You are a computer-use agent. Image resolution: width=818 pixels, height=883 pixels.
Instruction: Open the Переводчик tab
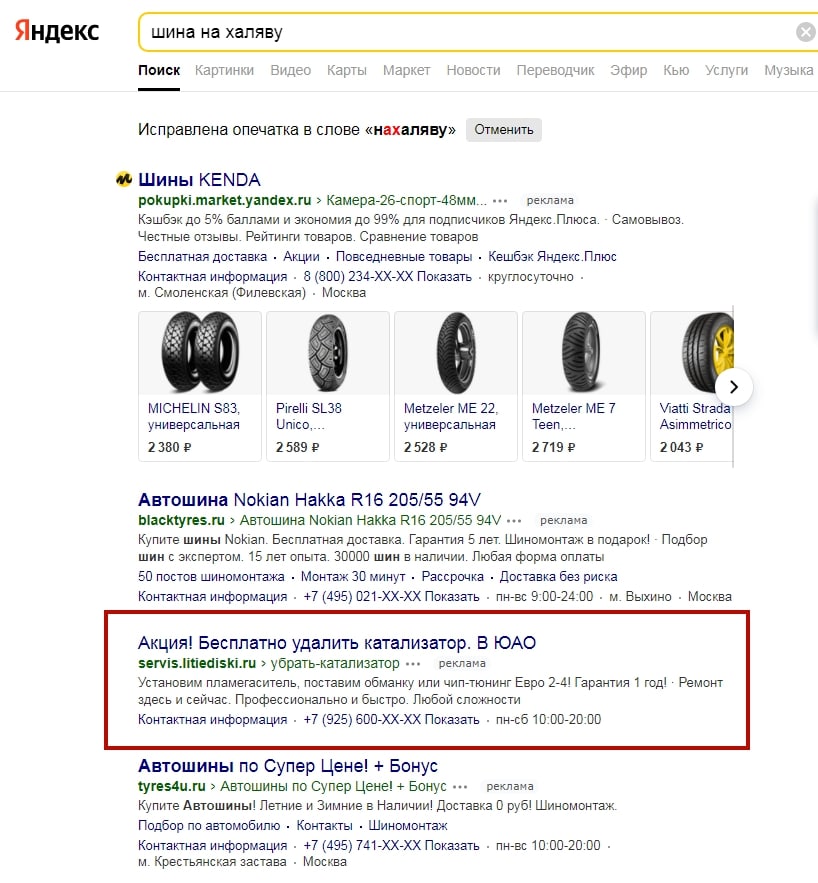556,70
